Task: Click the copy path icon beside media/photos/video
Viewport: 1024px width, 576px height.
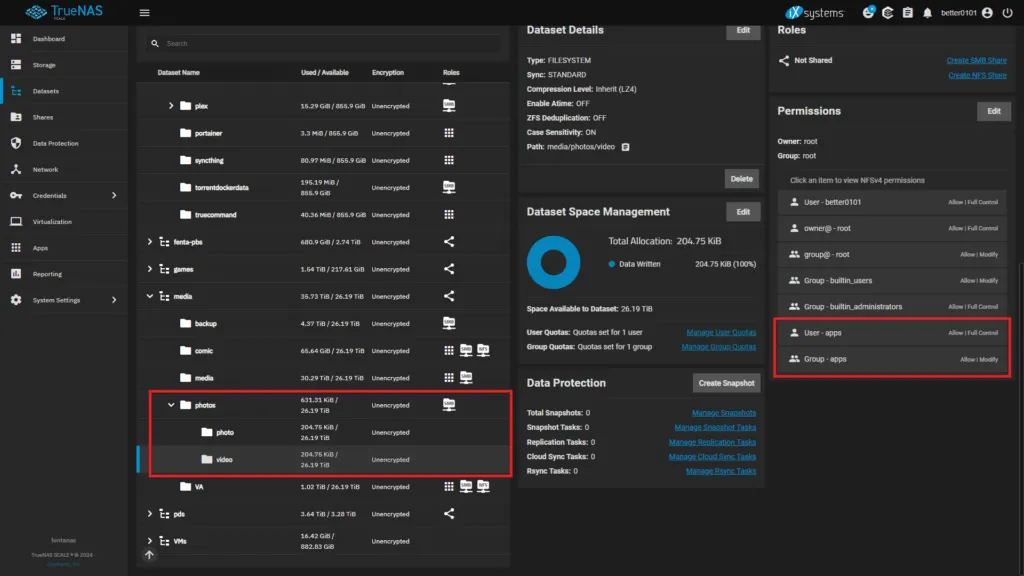Action: pos(626,145)
